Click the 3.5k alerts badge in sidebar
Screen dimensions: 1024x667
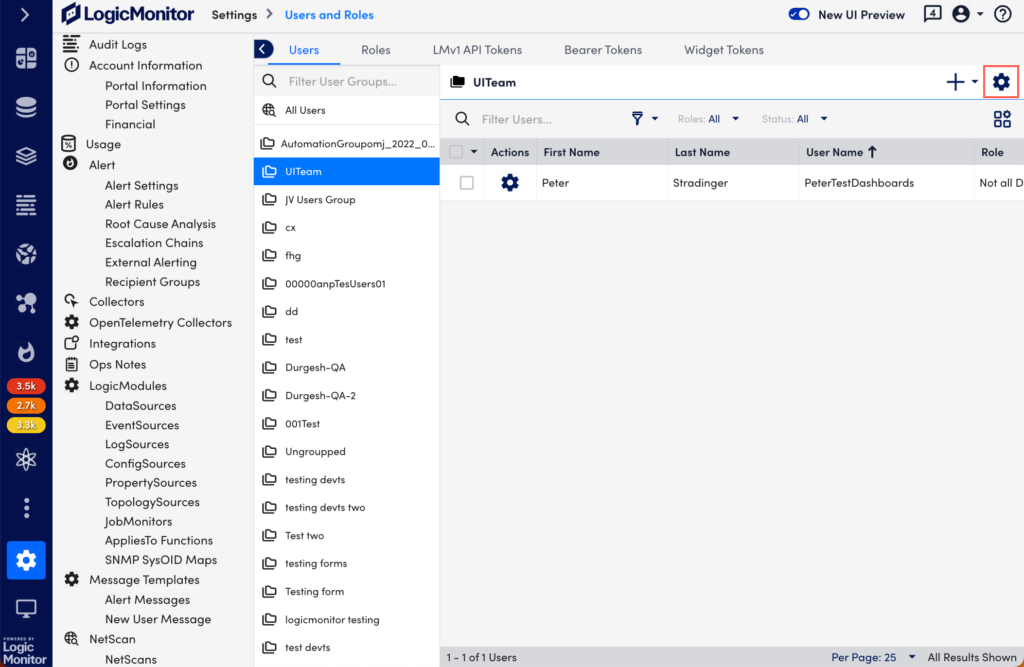(x=25, y=385)
